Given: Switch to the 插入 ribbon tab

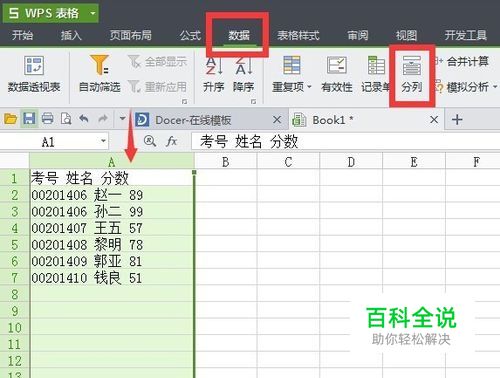Looking at the screenshot, I should pos(71,35).
